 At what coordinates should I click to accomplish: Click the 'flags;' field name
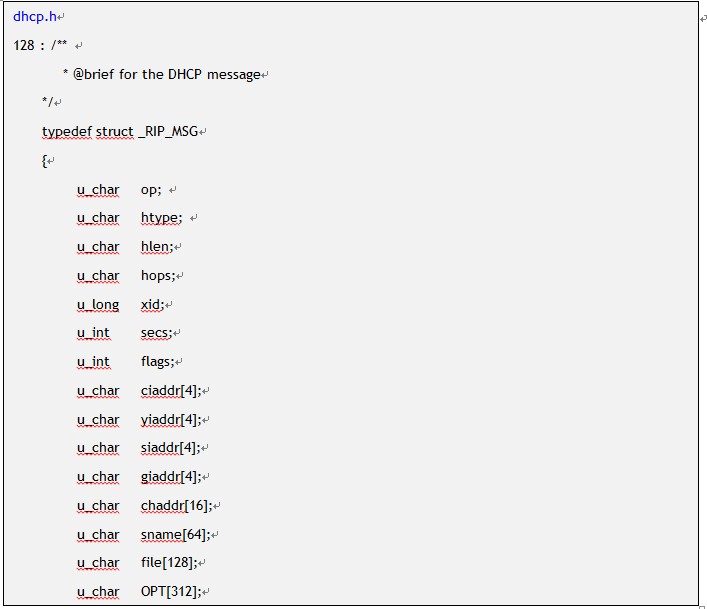click(x=157, y=362)
